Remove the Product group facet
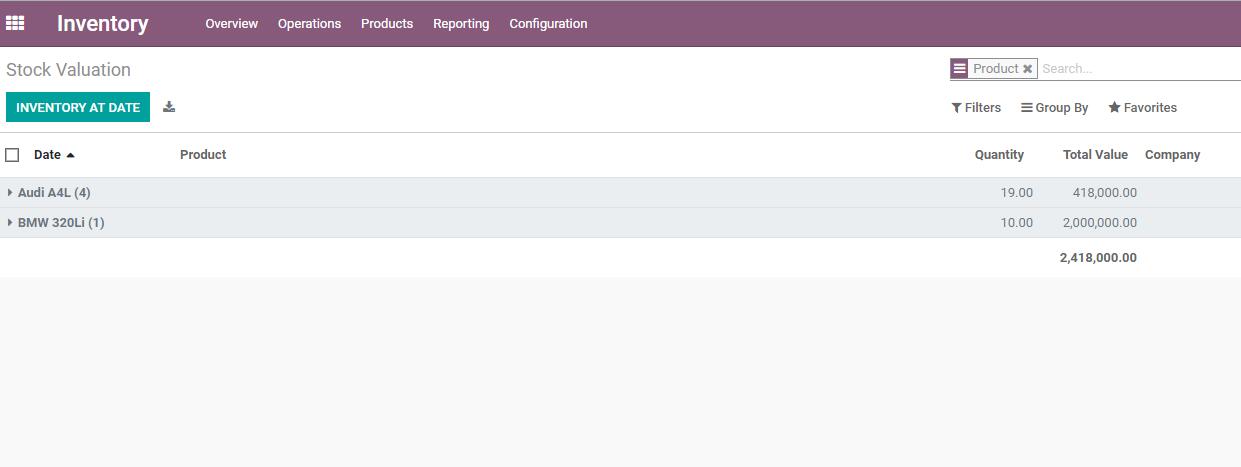Image resolution: width=1241 pixels, height=467 pixels. (1027, 69)
